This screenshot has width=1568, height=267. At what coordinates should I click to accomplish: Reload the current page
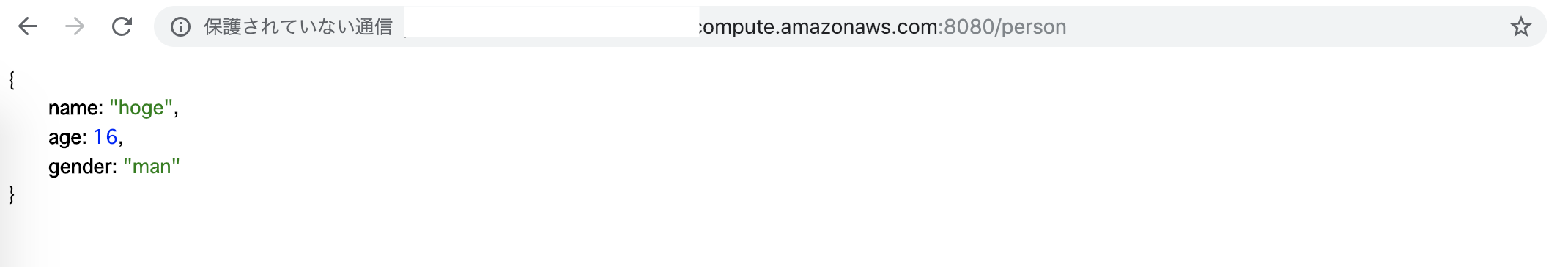point(122,27)
